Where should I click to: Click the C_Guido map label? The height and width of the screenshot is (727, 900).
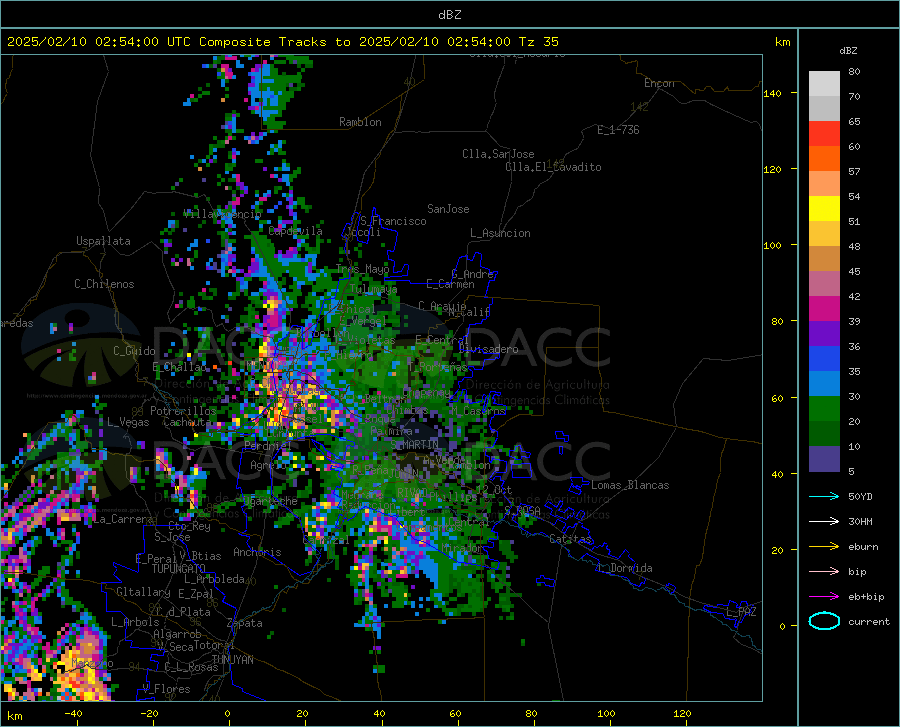[x=134, y=351]
